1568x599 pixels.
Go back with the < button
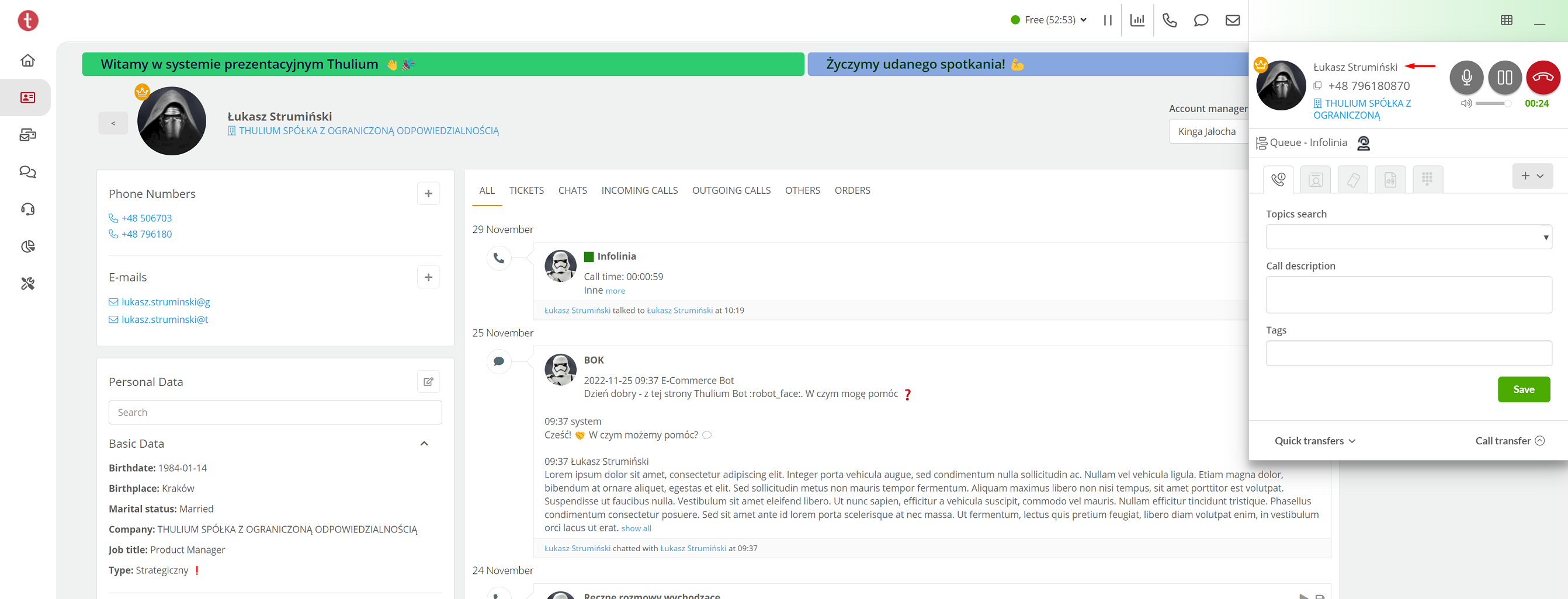pos(113,123)
